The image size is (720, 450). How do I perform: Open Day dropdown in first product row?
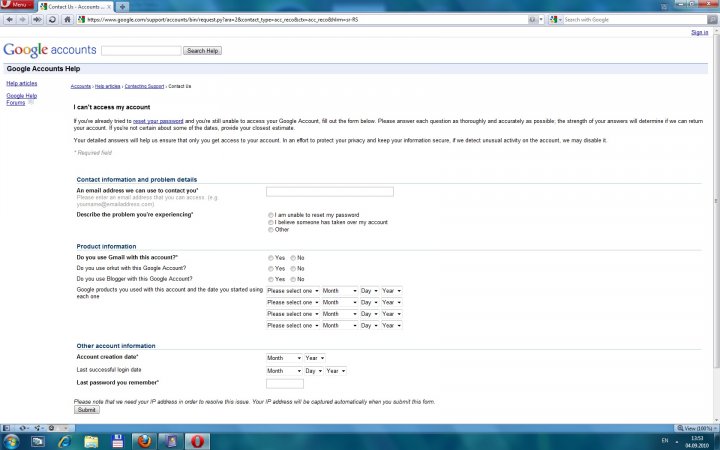[x=369, y=291]
